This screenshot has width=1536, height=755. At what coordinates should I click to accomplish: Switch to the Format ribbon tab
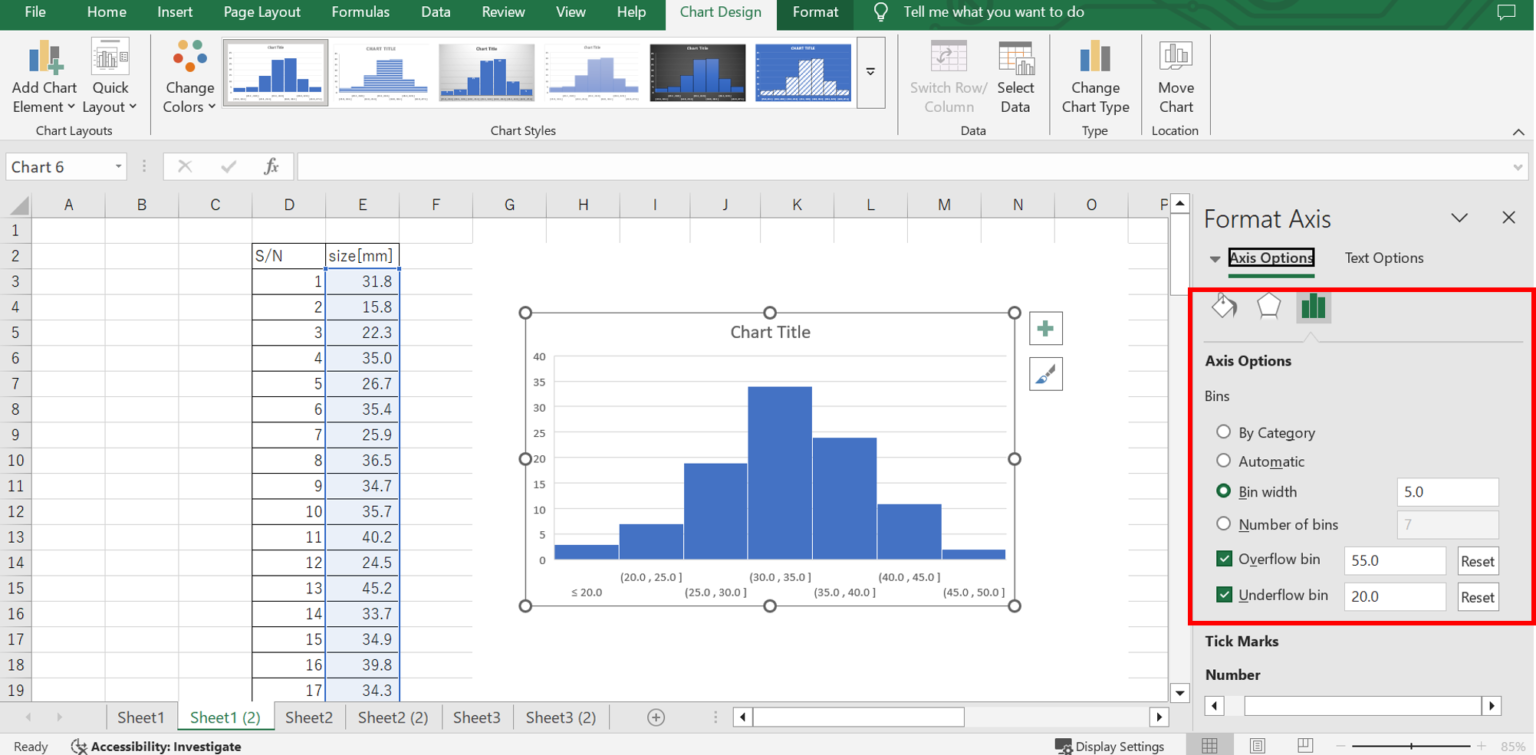(x=814, y=12)
